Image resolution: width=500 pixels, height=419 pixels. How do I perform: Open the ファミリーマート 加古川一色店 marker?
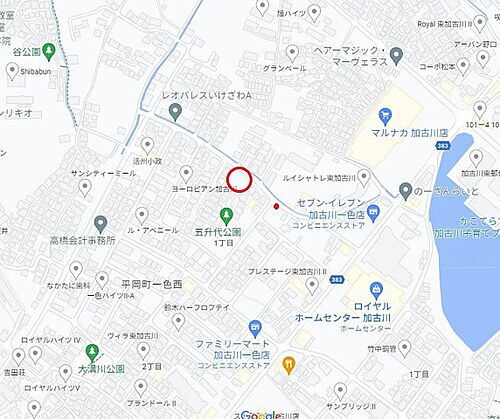pyautogui.click(x=255, y=329)
